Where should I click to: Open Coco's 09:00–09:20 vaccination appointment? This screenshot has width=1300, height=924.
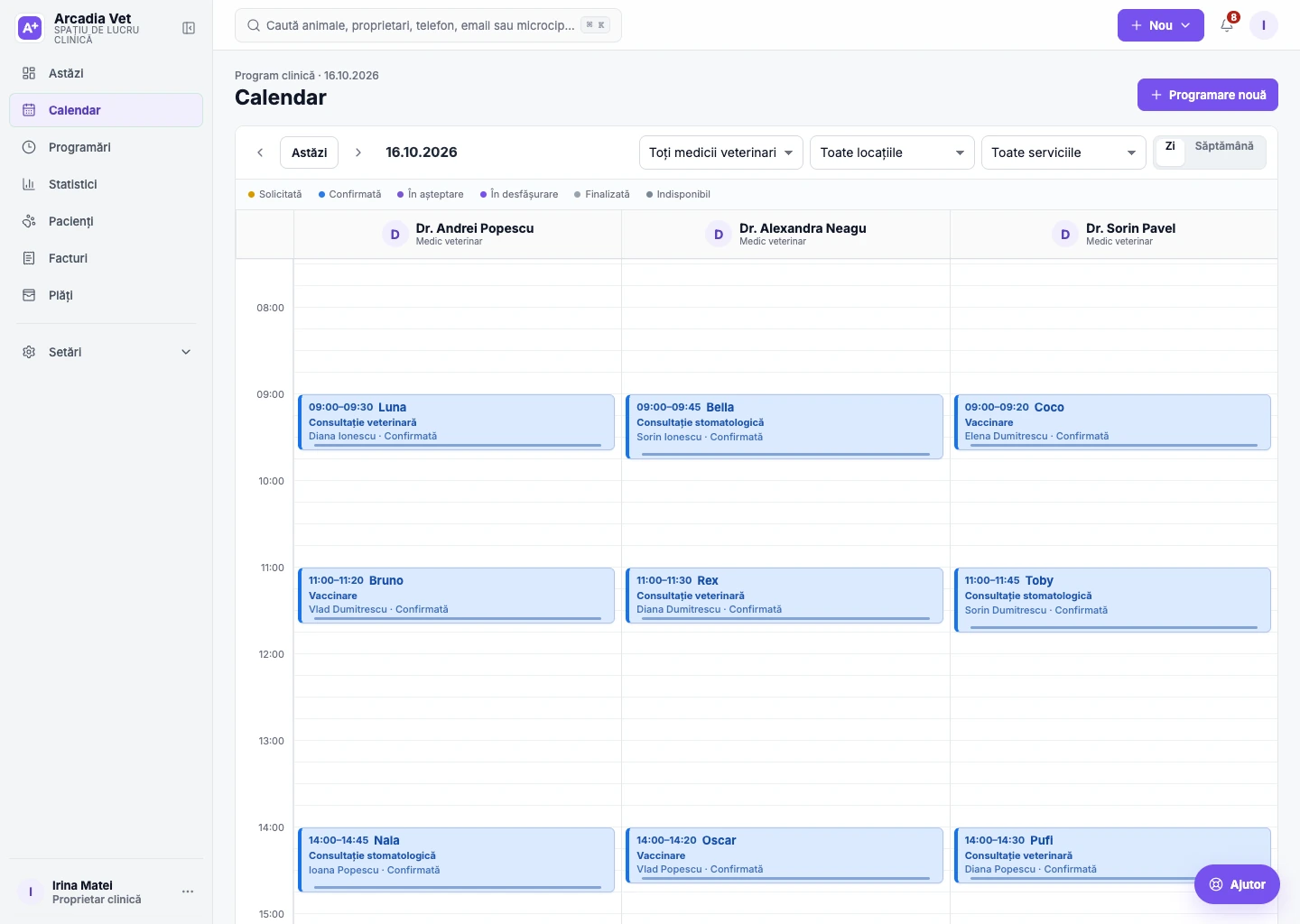(1112, 422)
